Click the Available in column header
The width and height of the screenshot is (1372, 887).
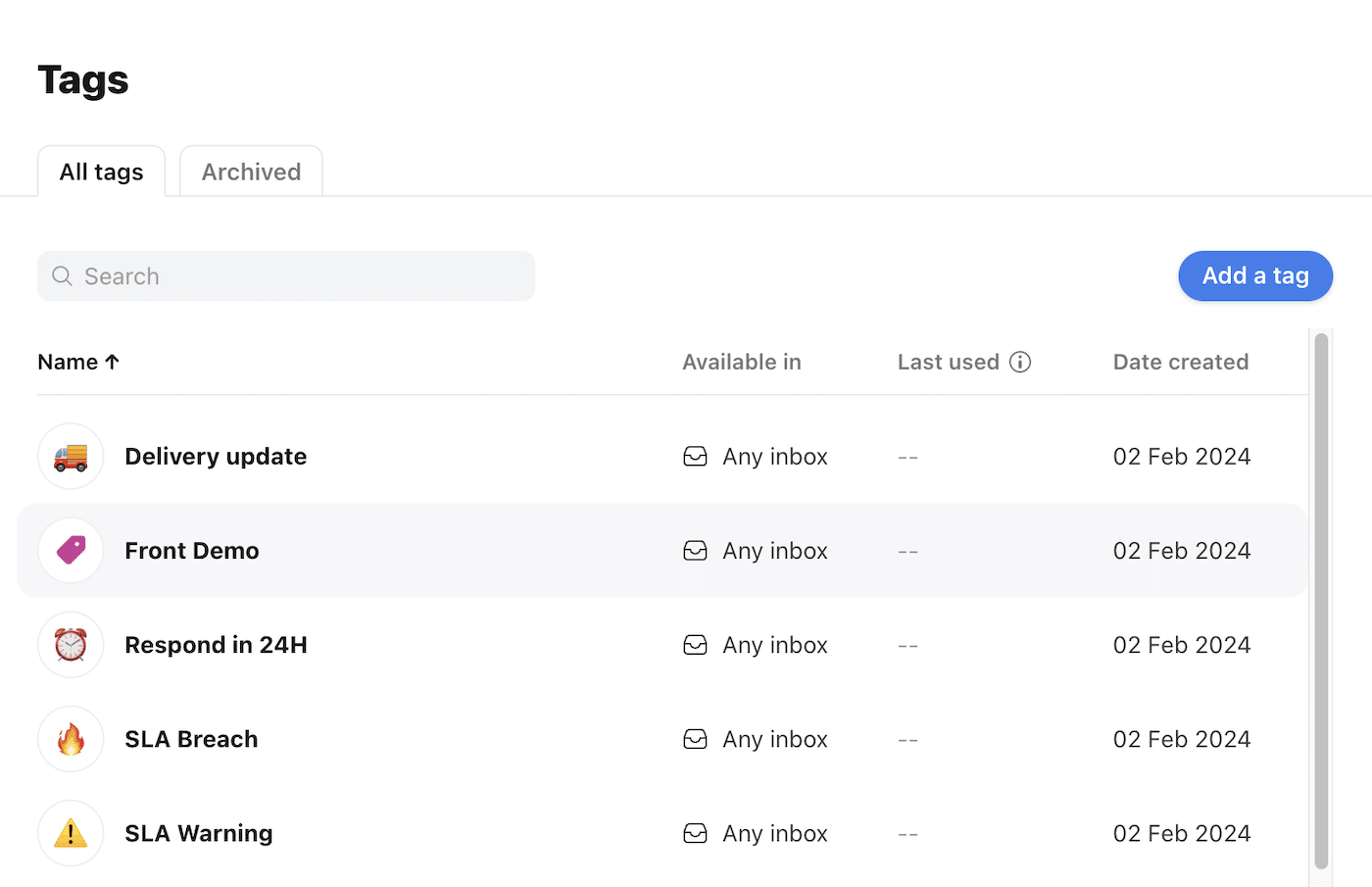point(741,362)
